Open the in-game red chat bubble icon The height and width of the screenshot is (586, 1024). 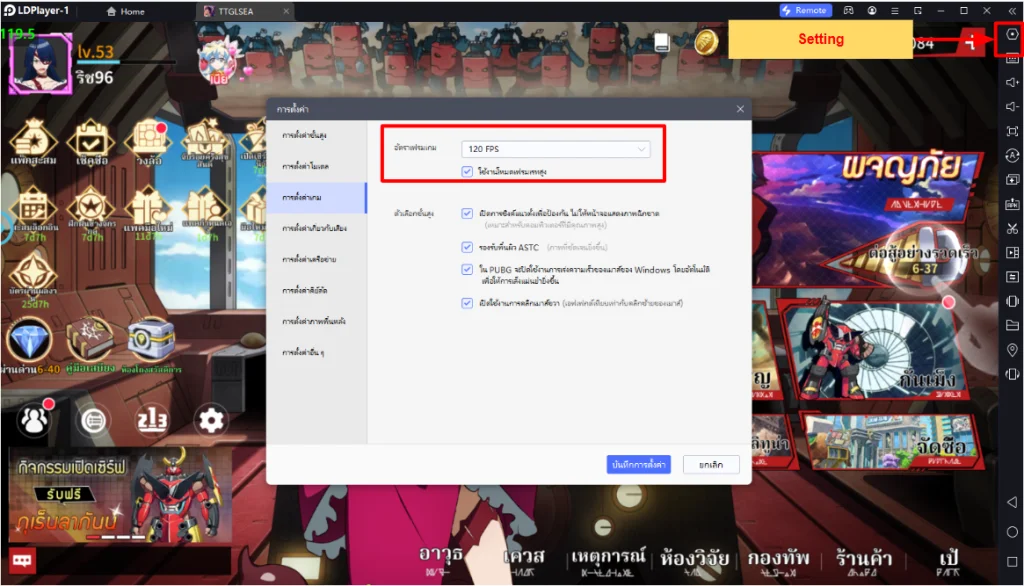coord(22,561)
